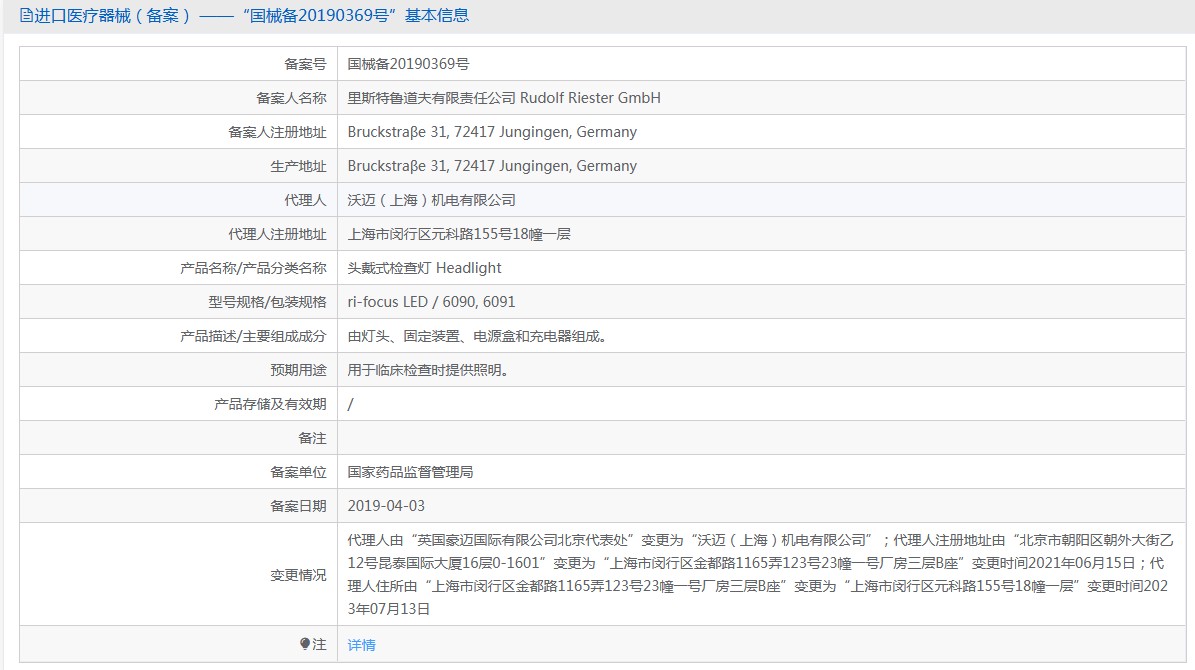Click the change history paragraph in 变更情况 row
Viewport: 1195px width, 670px height.
click(x=760, y=575)
